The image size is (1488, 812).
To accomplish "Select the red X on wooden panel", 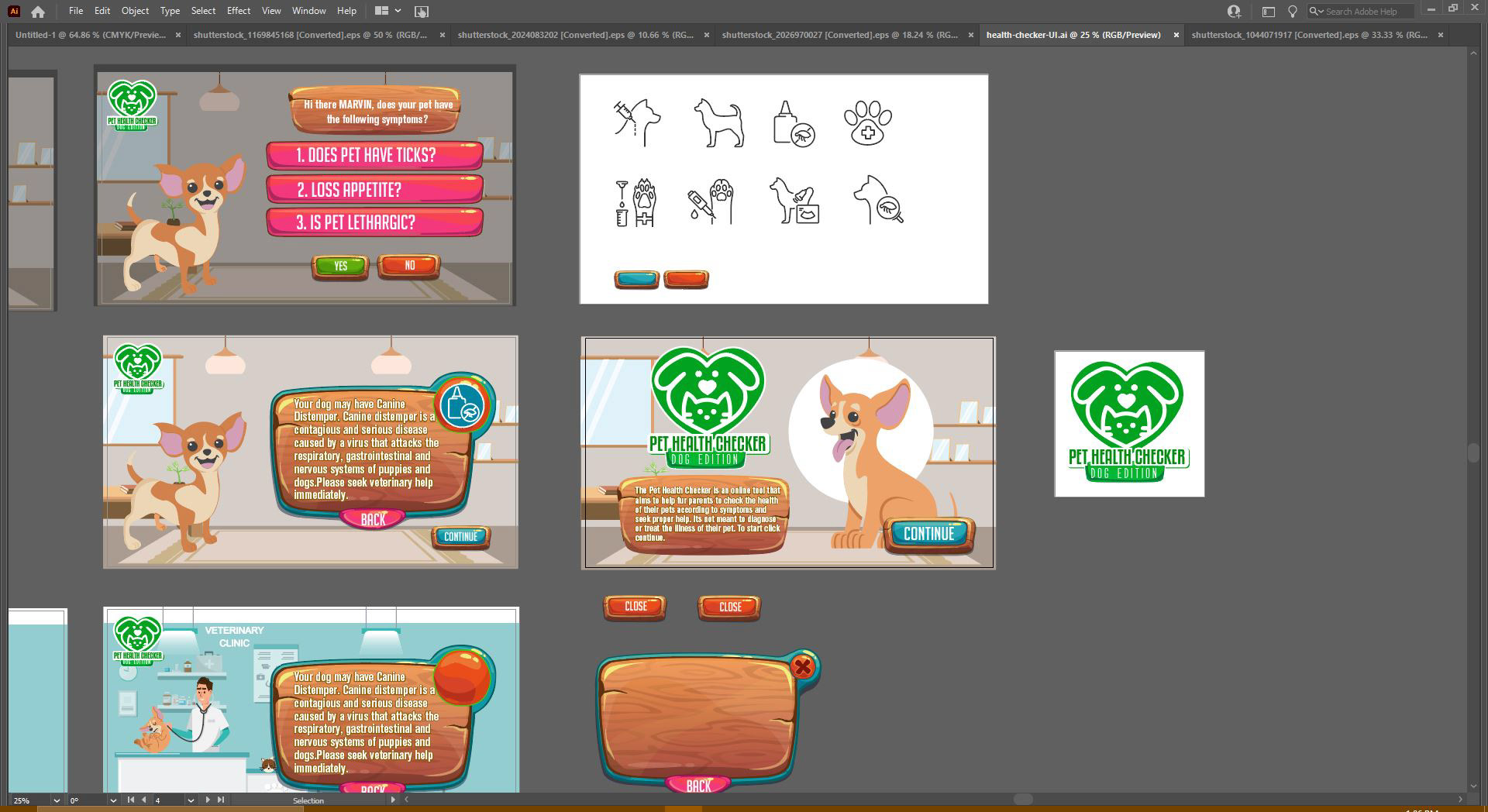I will coord(803,666).
